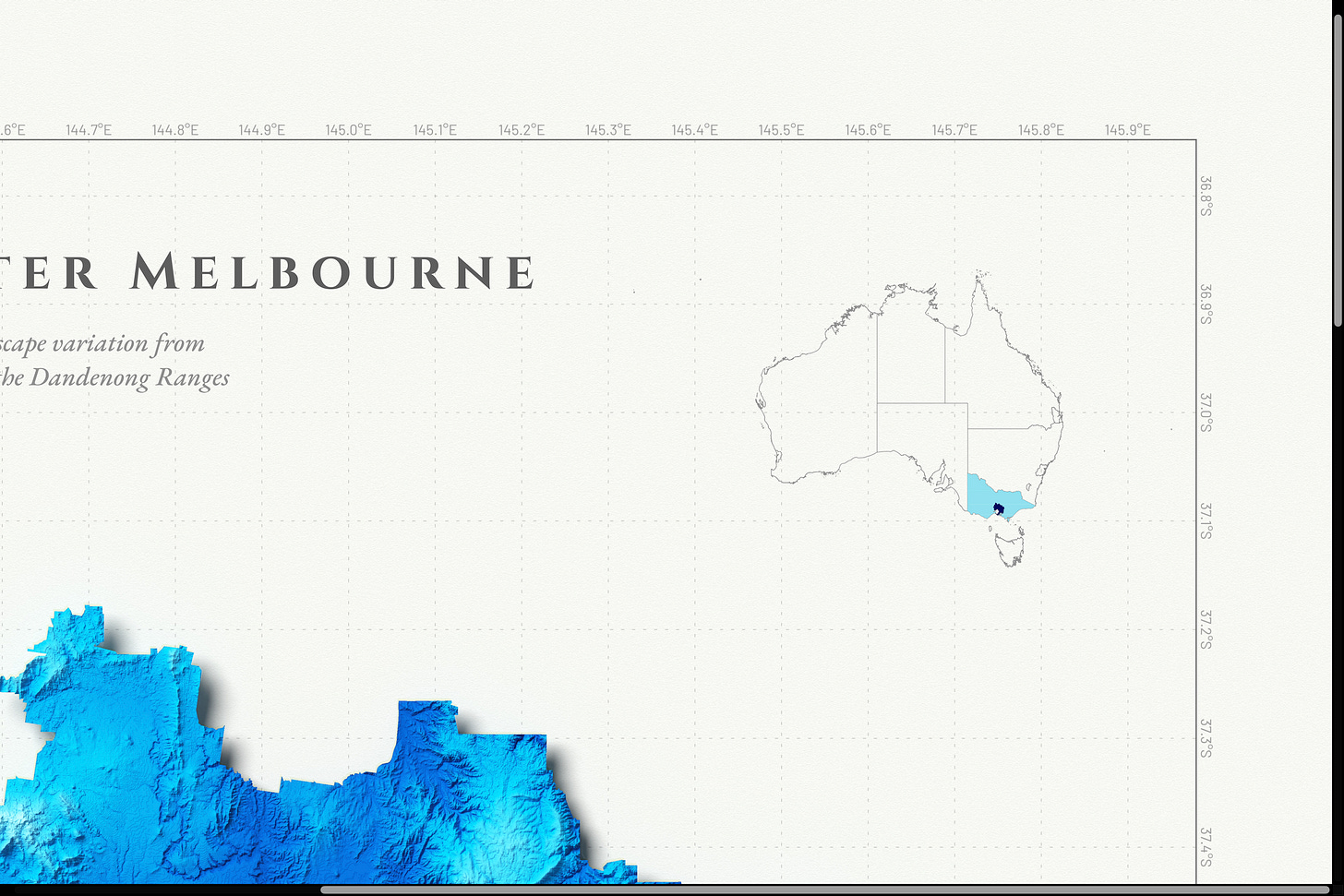The height and width of the screenshot is (896, 1344).
Task: Click the "145.8°E" longitude label
Action: click(1041, 130)
